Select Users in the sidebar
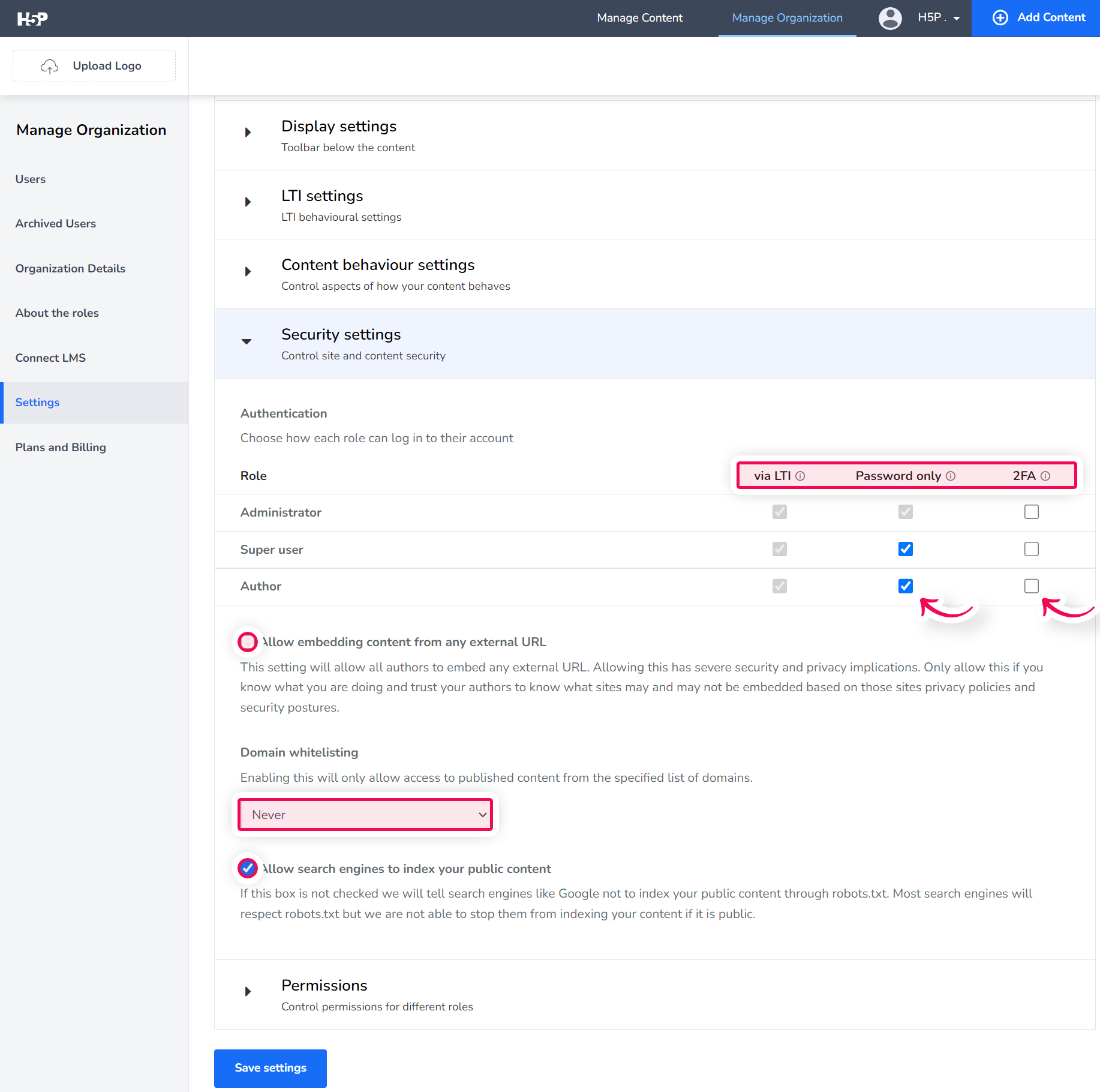Image resolution: width=1100 pixels, height=1092 pixels. (x=30, y=179)
